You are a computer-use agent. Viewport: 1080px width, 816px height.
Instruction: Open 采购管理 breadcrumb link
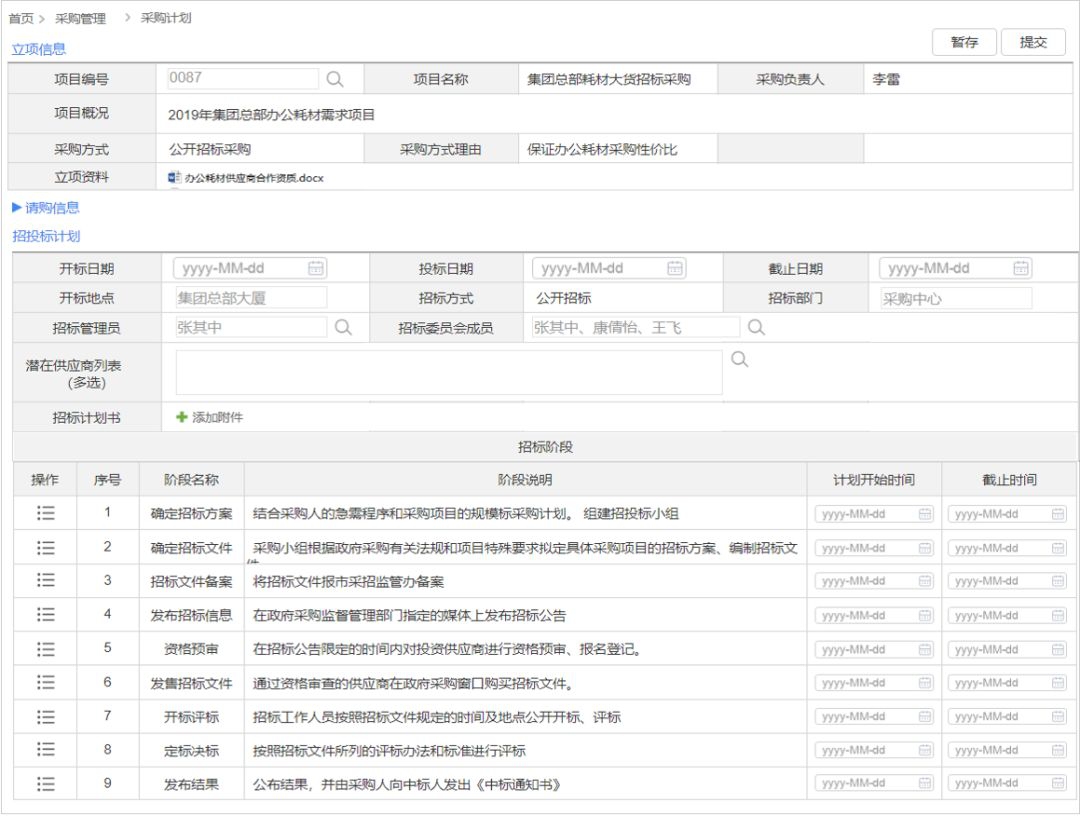point(81,19)
